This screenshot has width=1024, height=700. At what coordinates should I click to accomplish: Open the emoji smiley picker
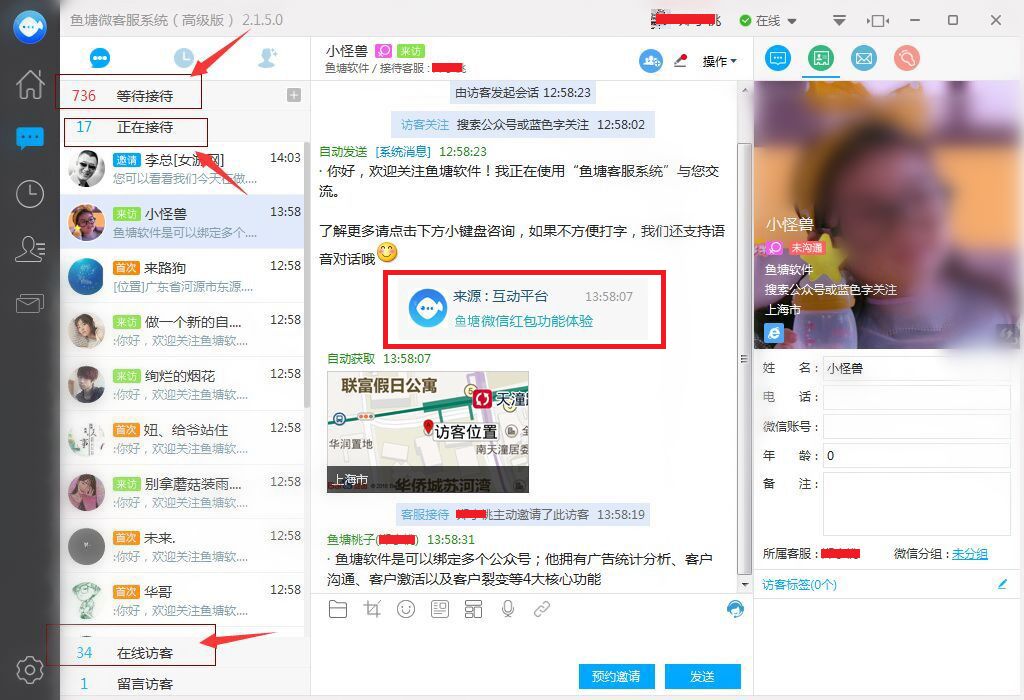pos(406,609)
